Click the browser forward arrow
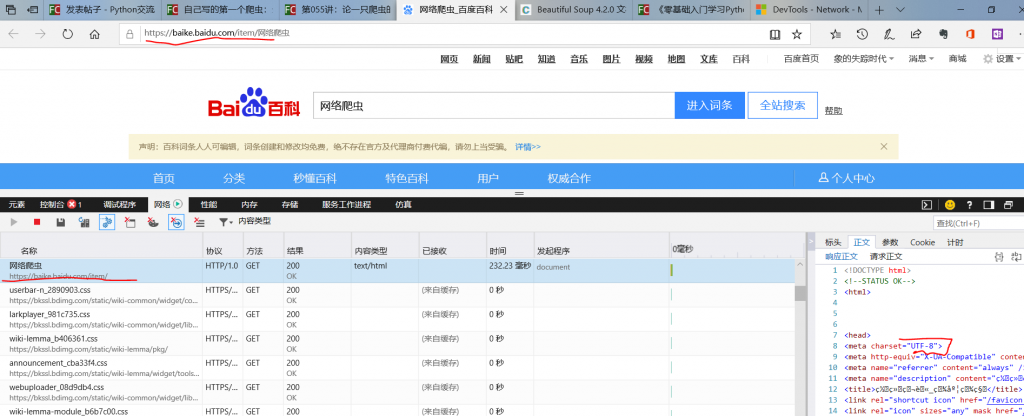 coord(40,34)
